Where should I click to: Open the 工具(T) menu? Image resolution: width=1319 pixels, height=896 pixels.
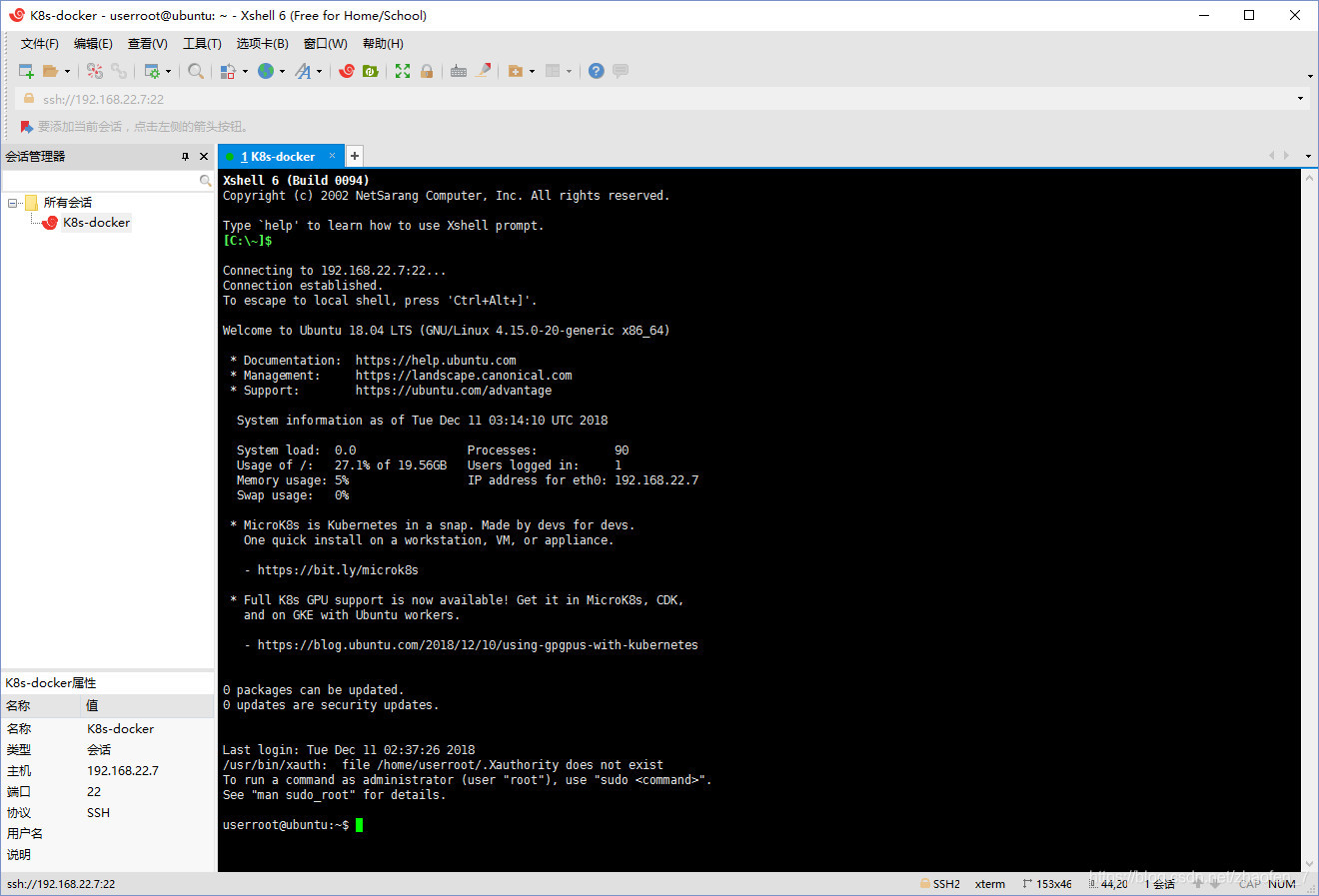202,44
